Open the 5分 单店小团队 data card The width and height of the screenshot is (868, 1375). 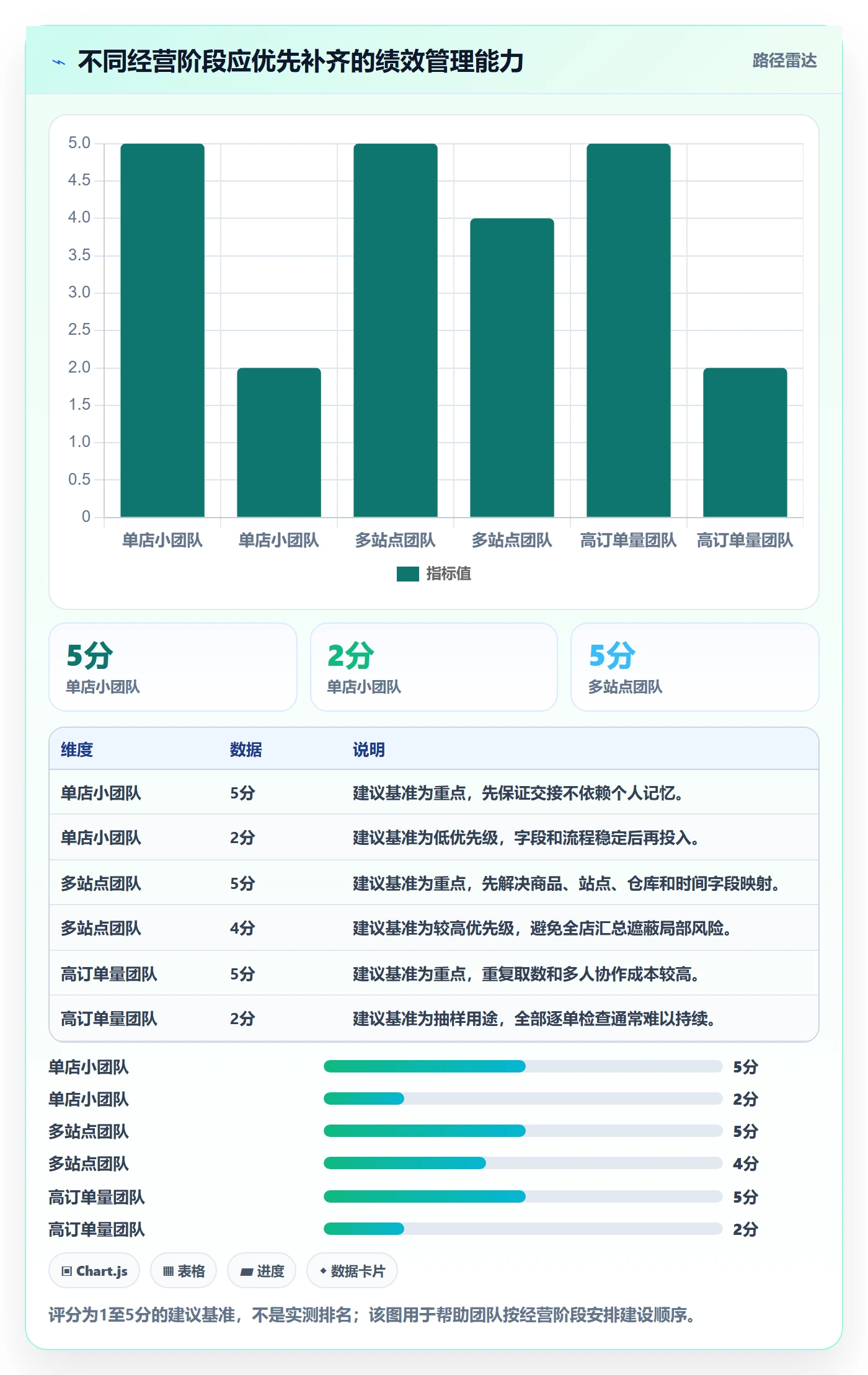173,667
